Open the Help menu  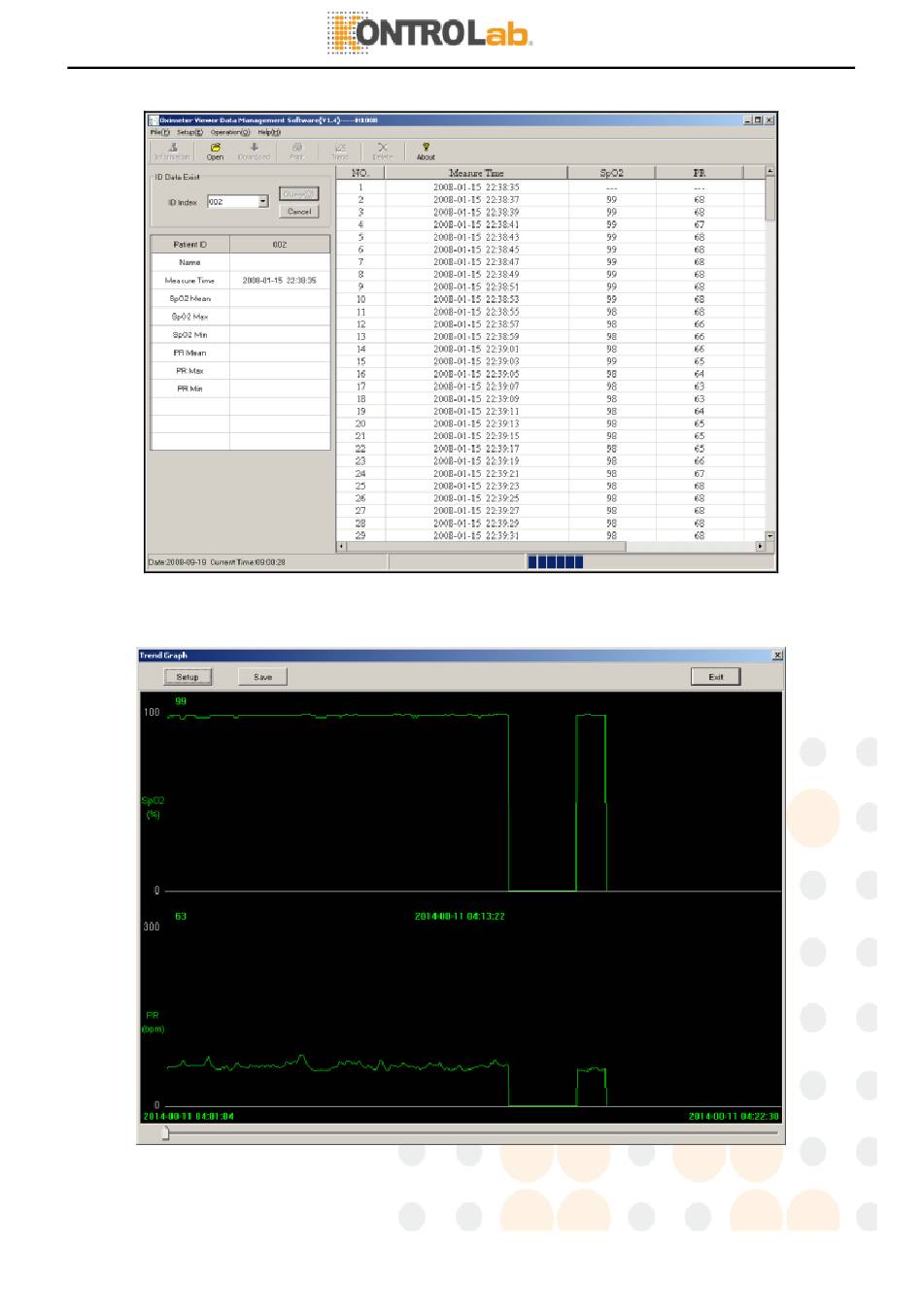(269, 132)
